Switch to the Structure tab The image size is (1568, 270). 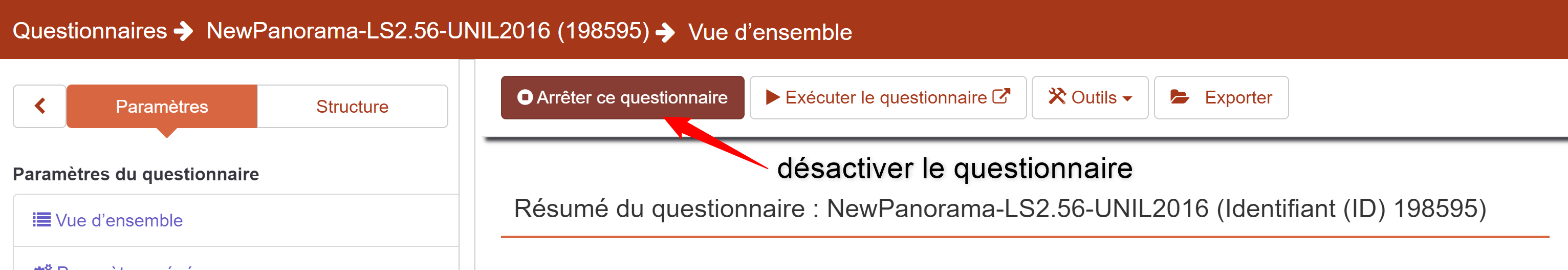(352, 107)
